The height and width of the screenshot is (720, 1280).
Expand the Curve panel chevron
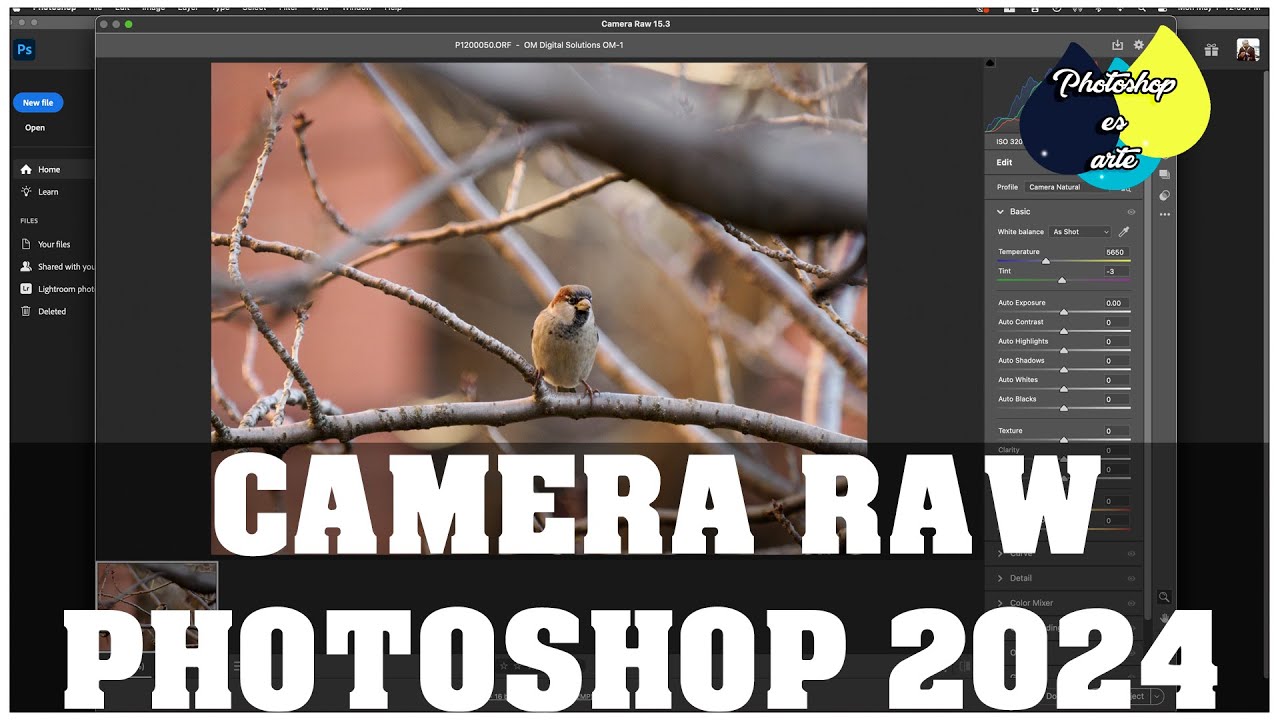(1000, 553)
